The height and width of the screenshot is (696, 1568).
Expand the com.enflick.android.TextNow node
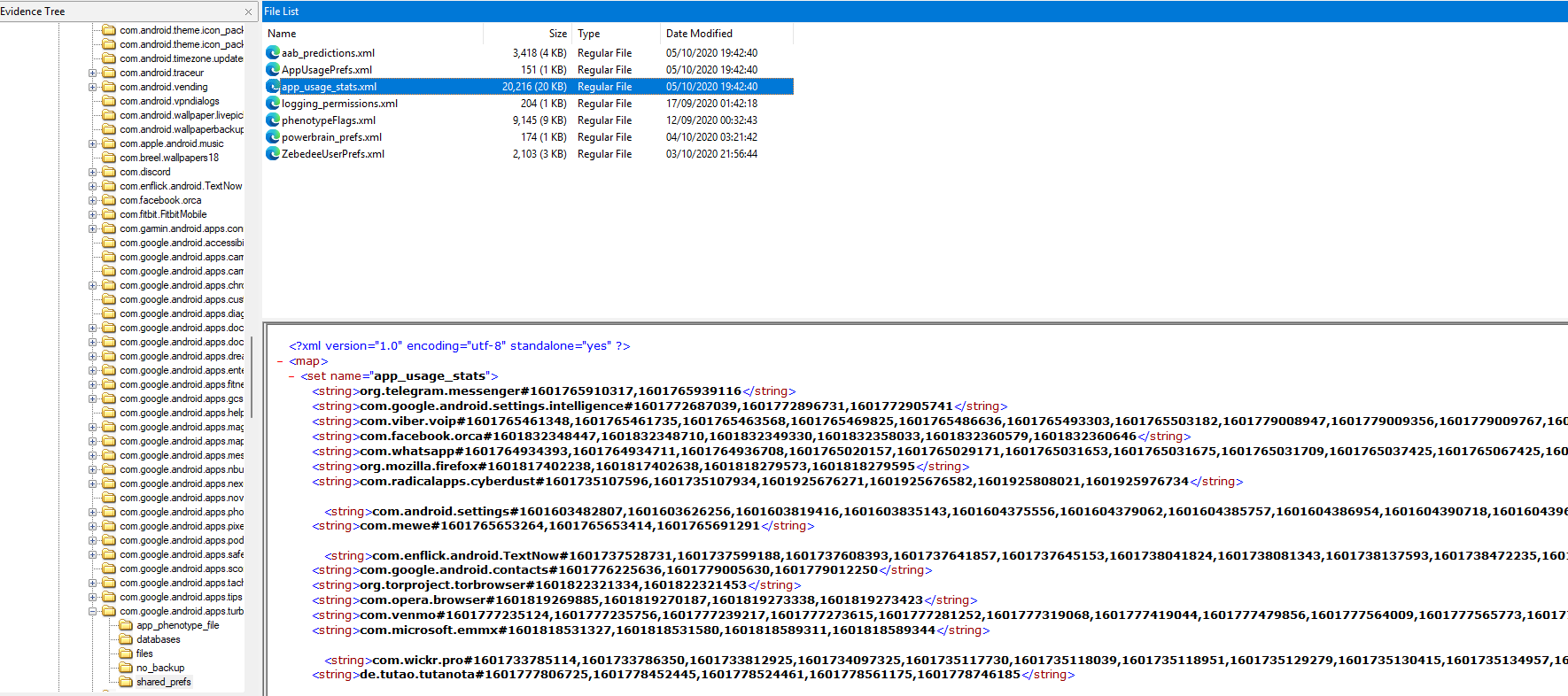pyautogui.click(x=93, y=186)
